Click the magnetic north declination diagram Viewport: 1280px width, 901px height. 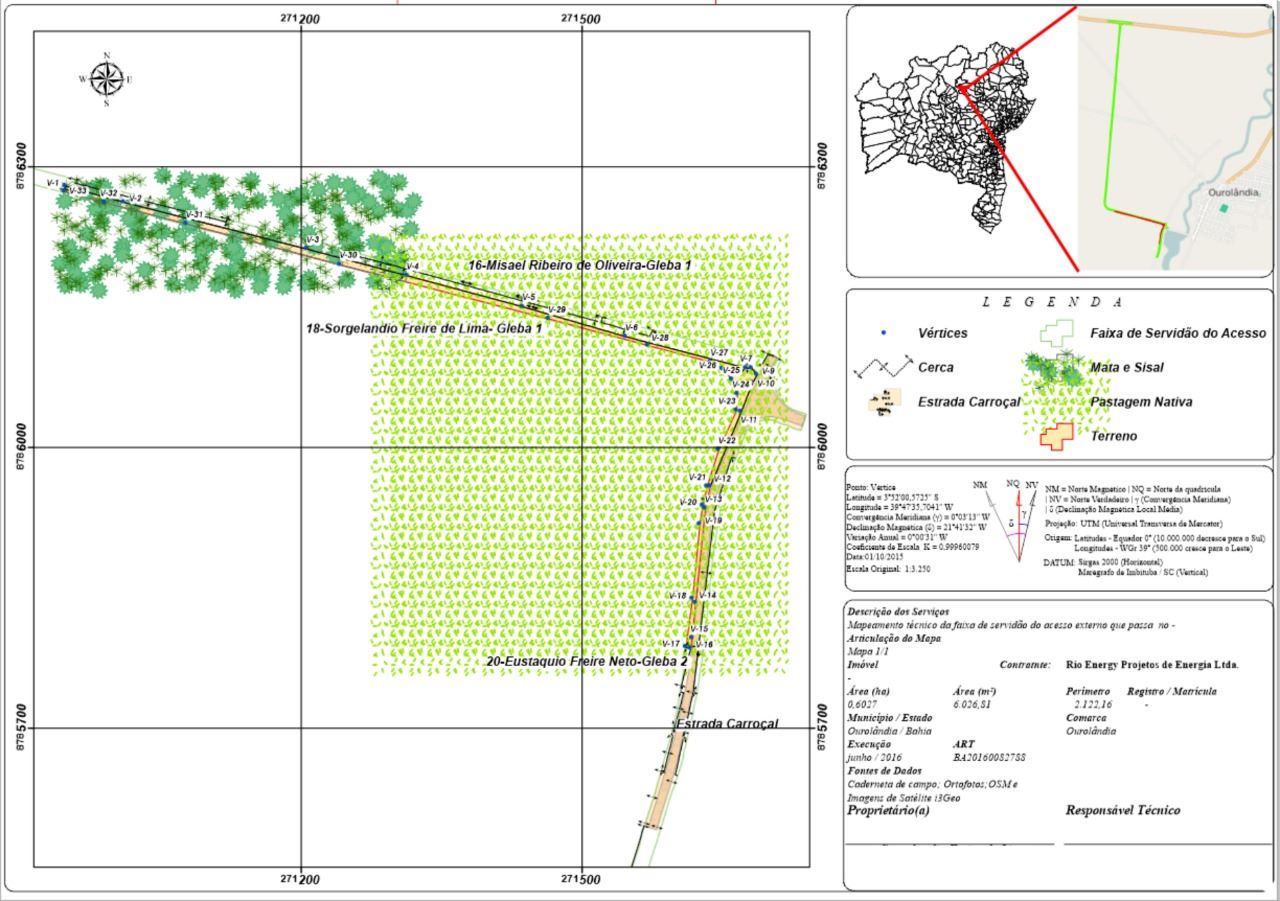click(1012, 514)
